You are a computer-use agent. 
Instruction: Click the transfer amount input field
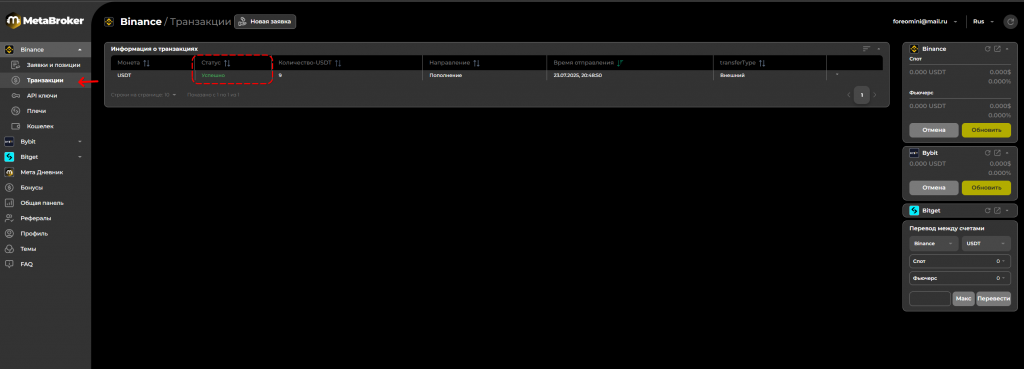929,298
